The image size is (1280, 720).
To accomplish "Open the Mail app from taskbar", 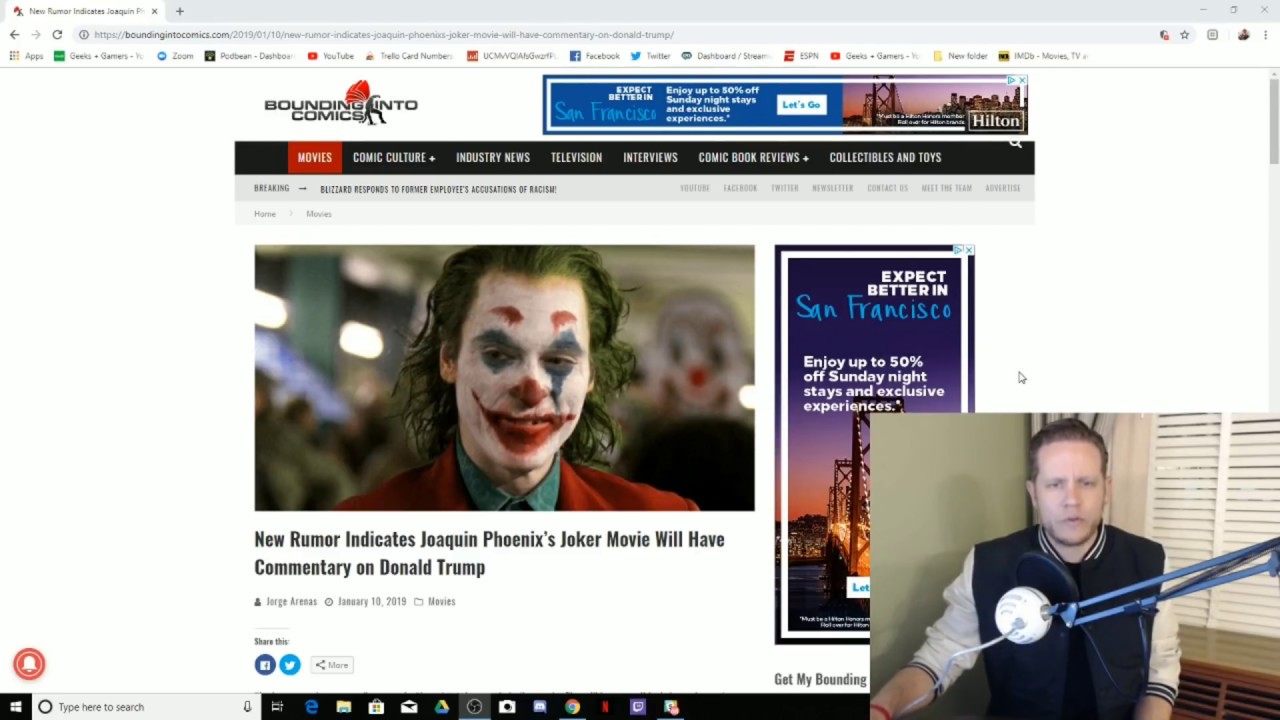I will tap(409, 707).
